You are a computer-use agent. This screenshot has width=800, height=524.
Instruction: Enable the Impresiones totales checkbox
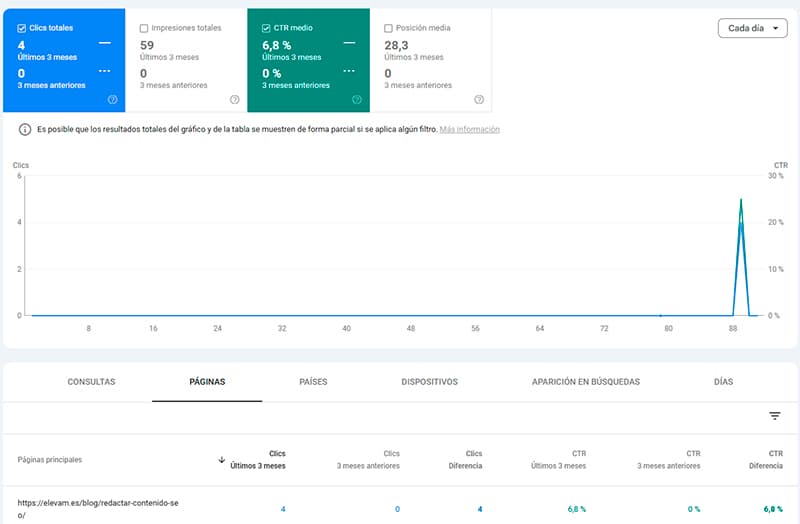[144, 28]
